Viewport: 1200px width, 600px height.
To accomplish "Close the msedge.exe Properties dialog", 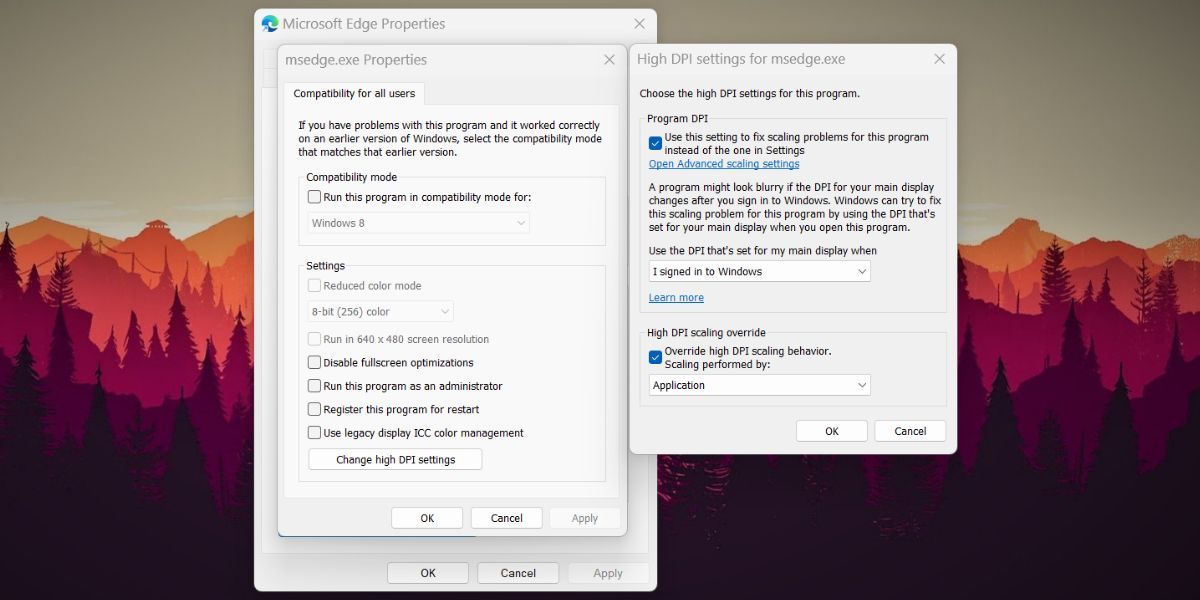I will pos(610,60).
